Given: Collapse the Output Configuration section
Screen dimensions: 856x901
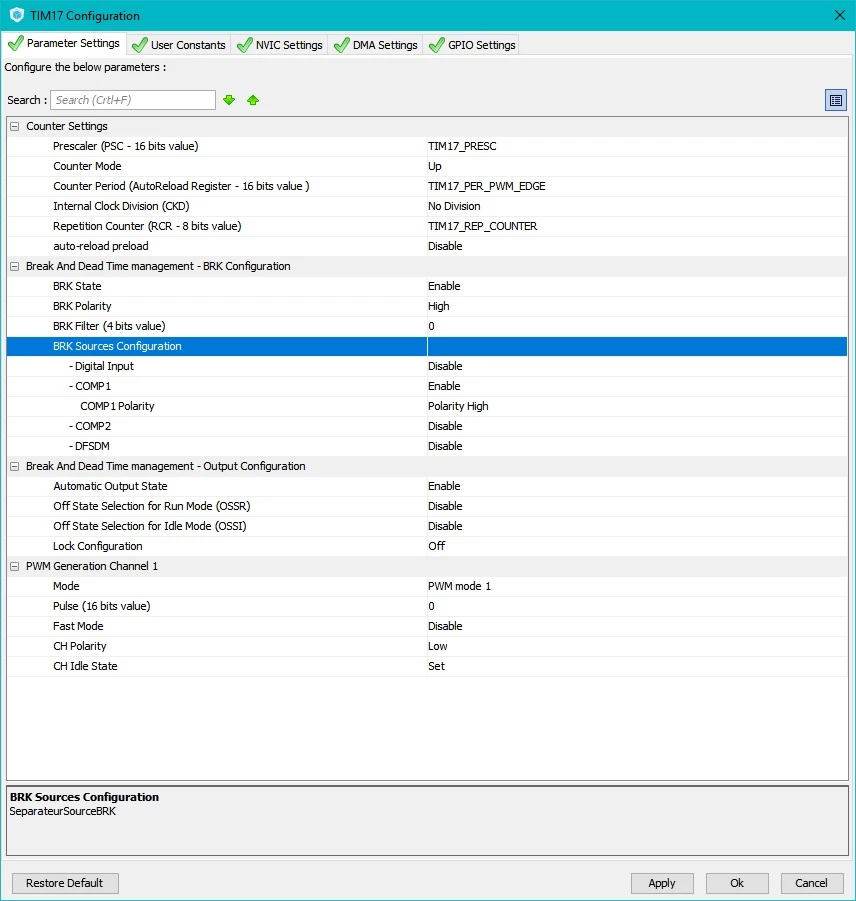Looking at the screenshot, I should click(15, 466).
